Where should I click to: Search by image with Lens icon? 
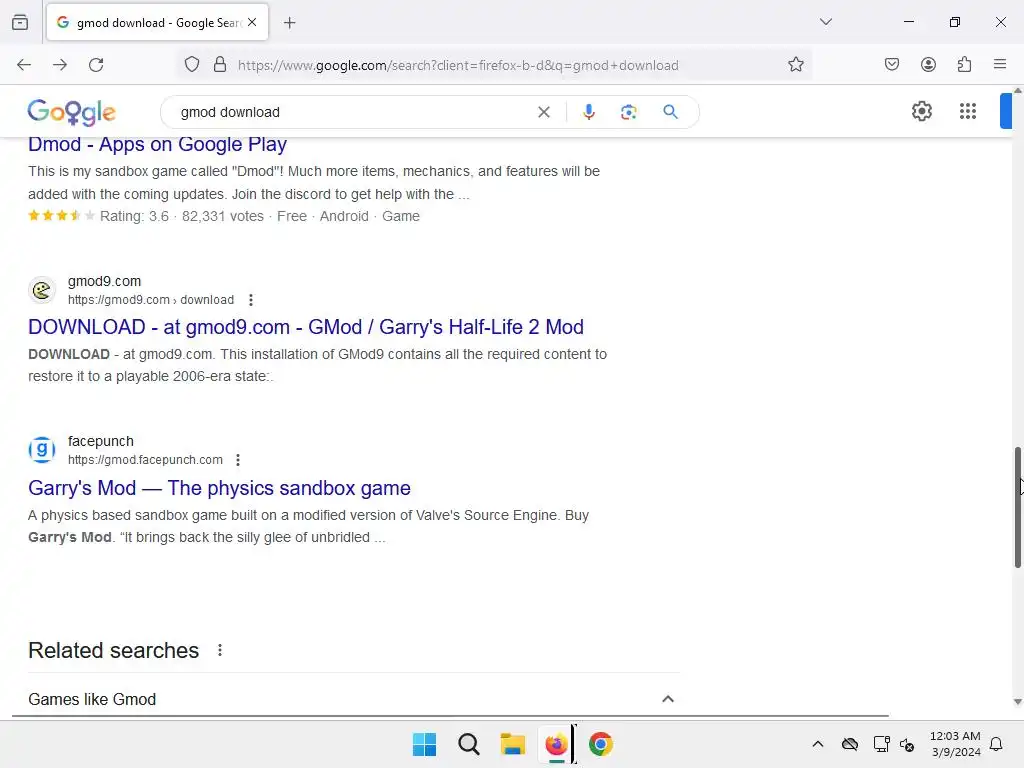(x=628, y=112)
